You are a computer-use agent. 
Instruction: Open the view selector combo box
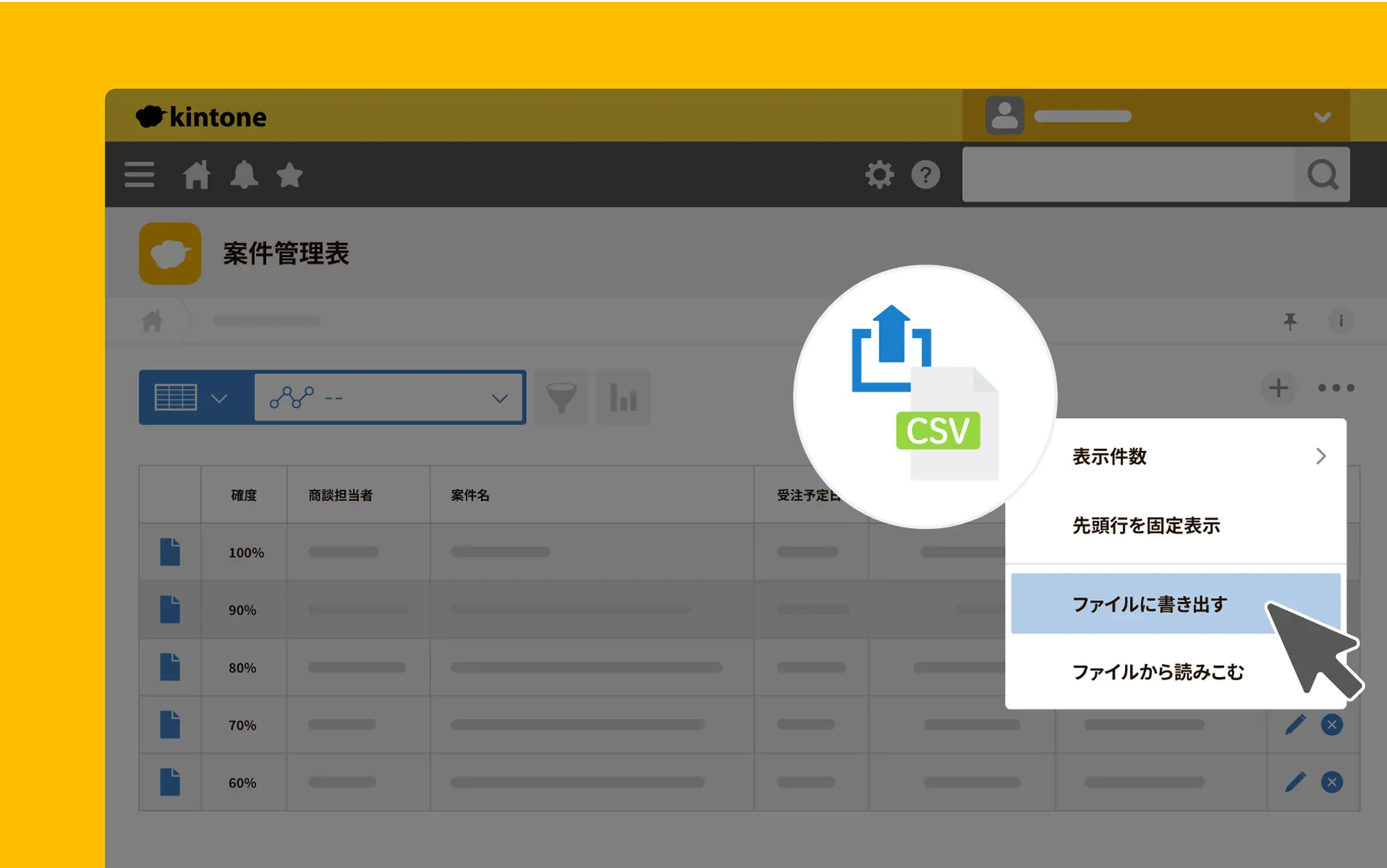tap(389, 398)
